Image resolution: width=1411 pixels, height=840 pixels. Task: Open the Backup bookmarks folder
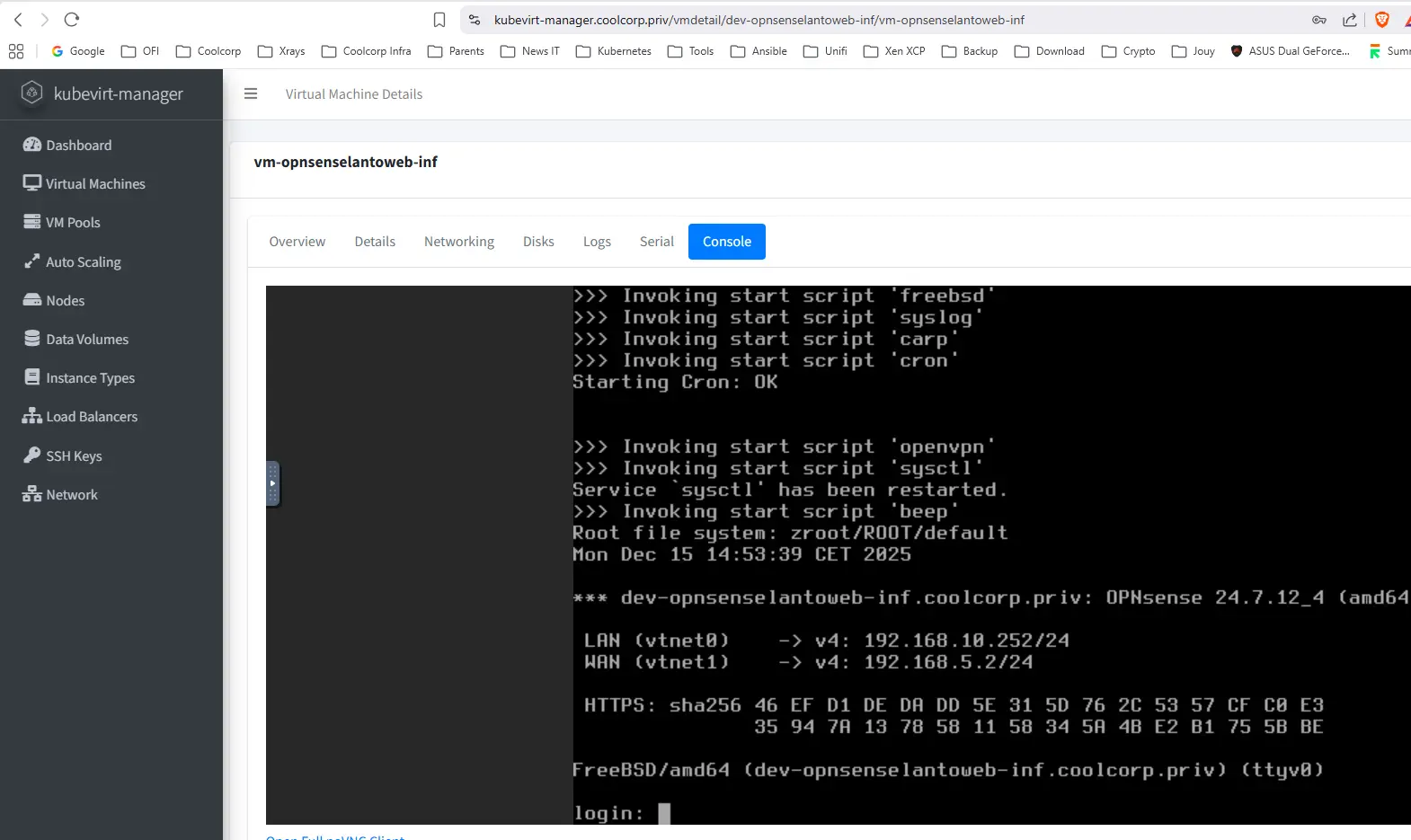point(970,51)
